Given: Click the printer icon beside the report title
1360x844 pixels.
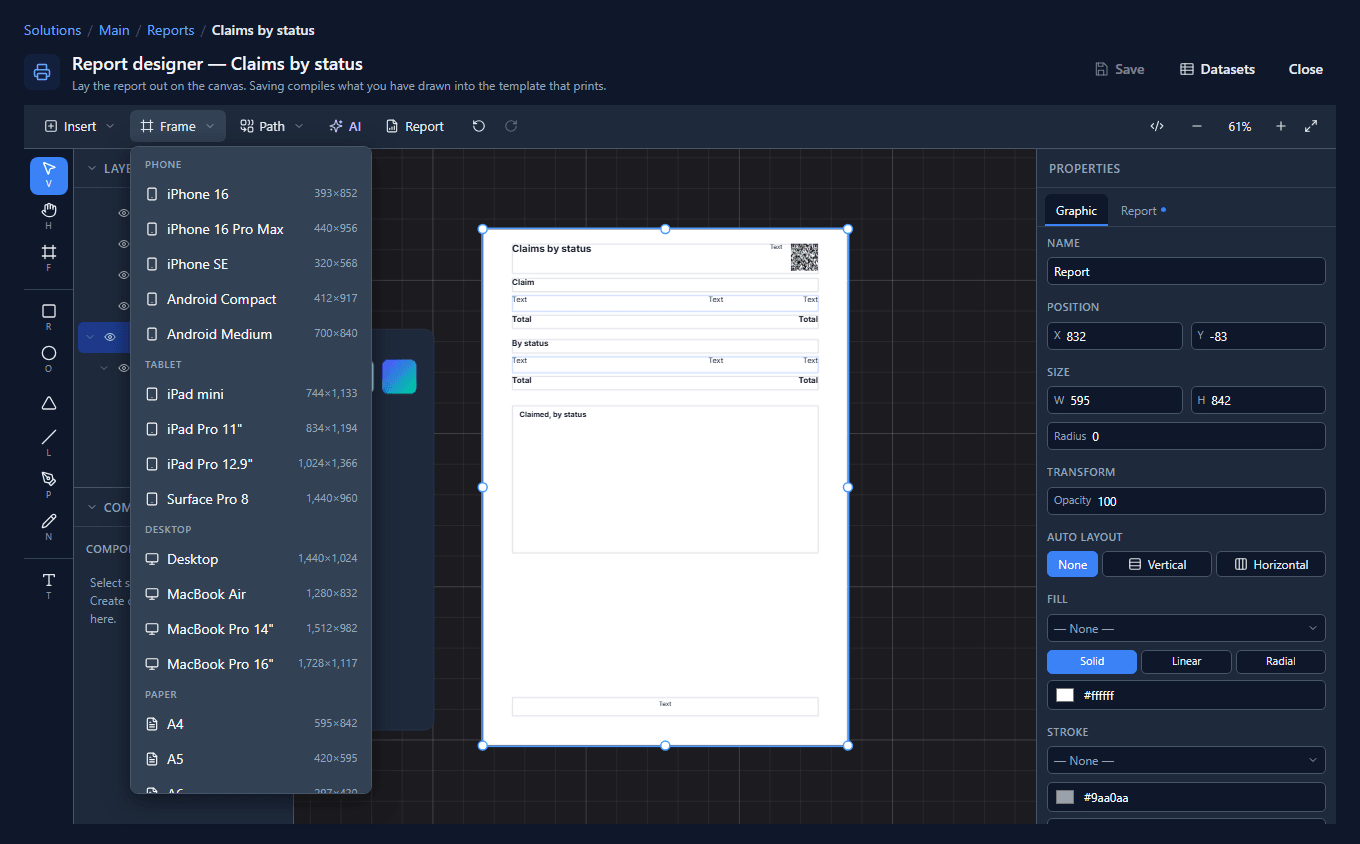Looking at the screenshot, I should [42, 72].
